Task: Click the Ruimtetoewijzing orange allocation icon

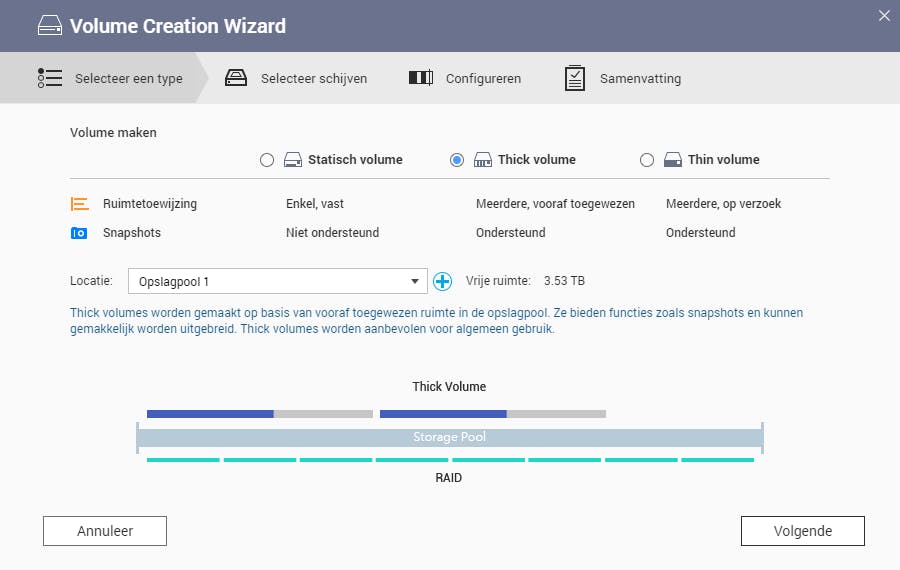Action: (x=80, y=204)
